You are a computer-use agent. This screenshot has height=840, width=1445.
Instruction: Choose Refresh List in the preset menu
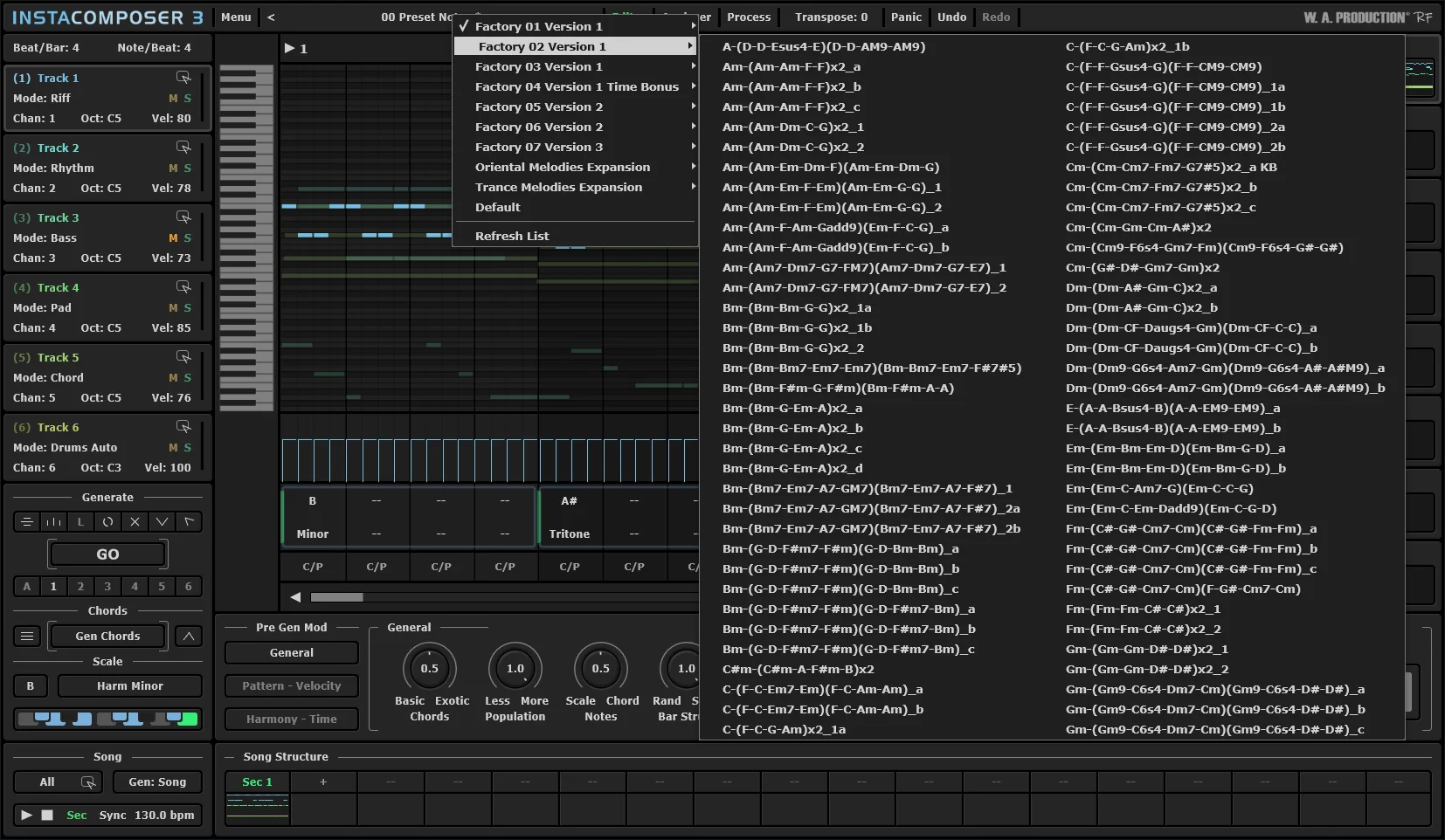[x=512, y=237]
